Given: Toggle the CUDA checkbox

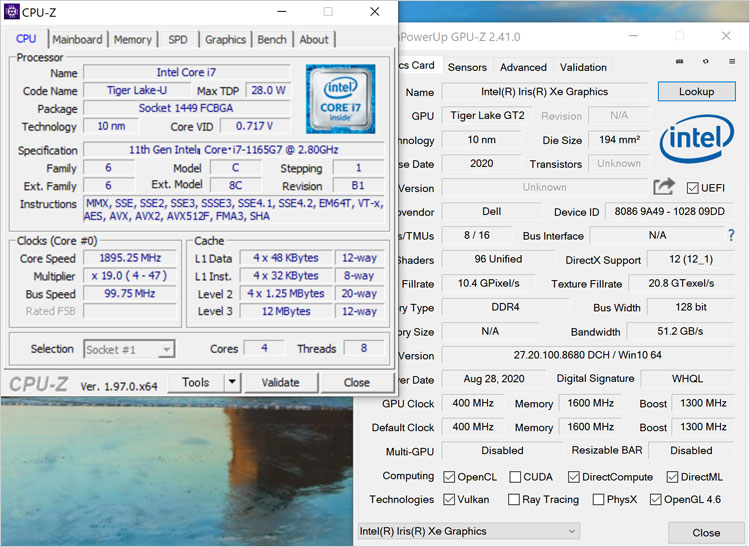Looking at the screenshot, I should click(x=515, y=477).
